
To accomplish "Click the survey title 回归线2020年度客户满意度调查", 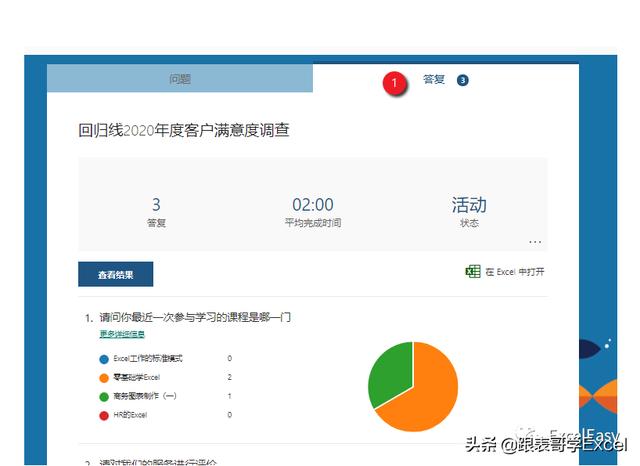I will (184, 130).
